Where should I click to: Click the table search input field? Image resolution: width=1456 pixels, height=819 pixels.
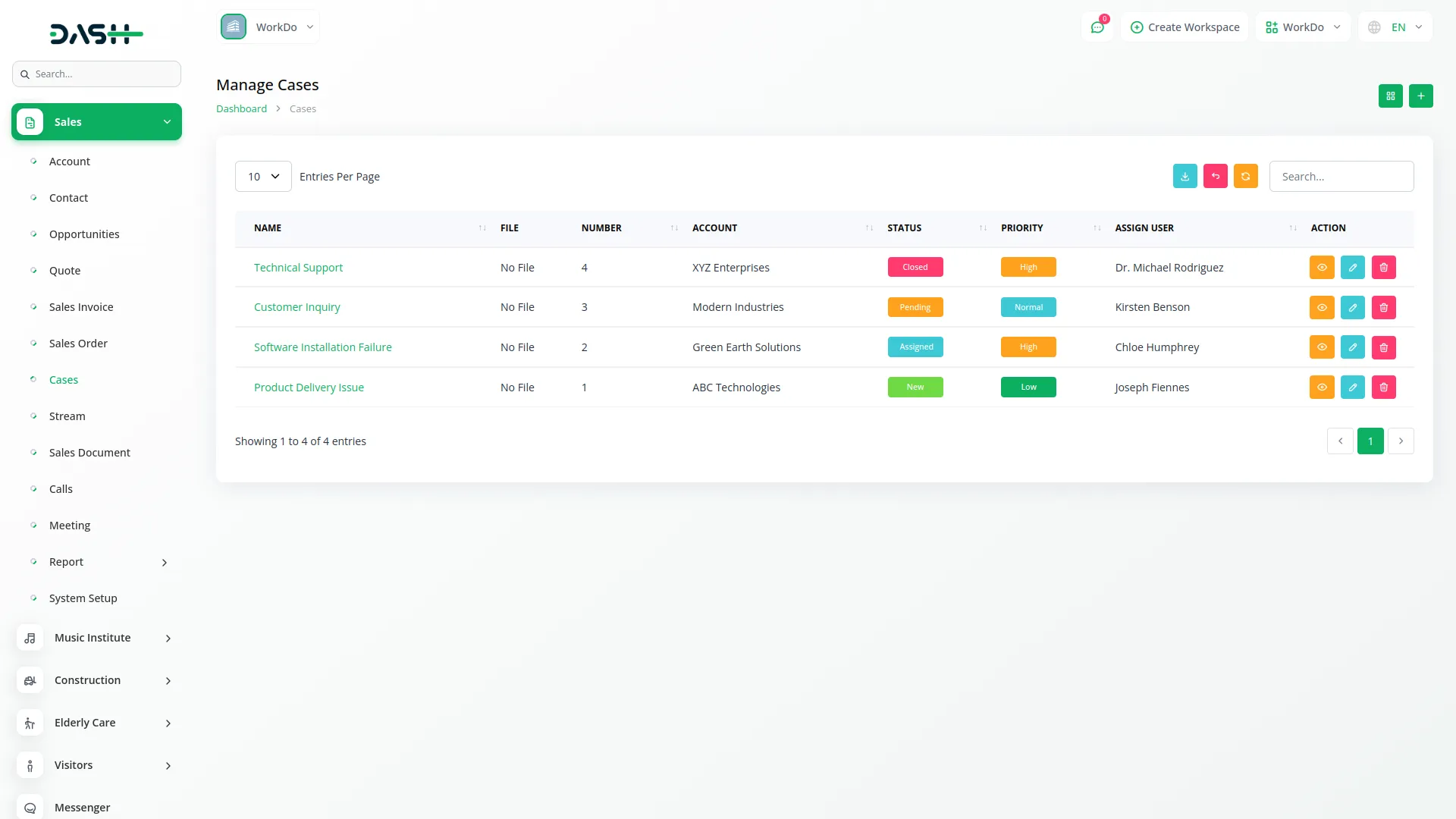tap(1341, 177)
